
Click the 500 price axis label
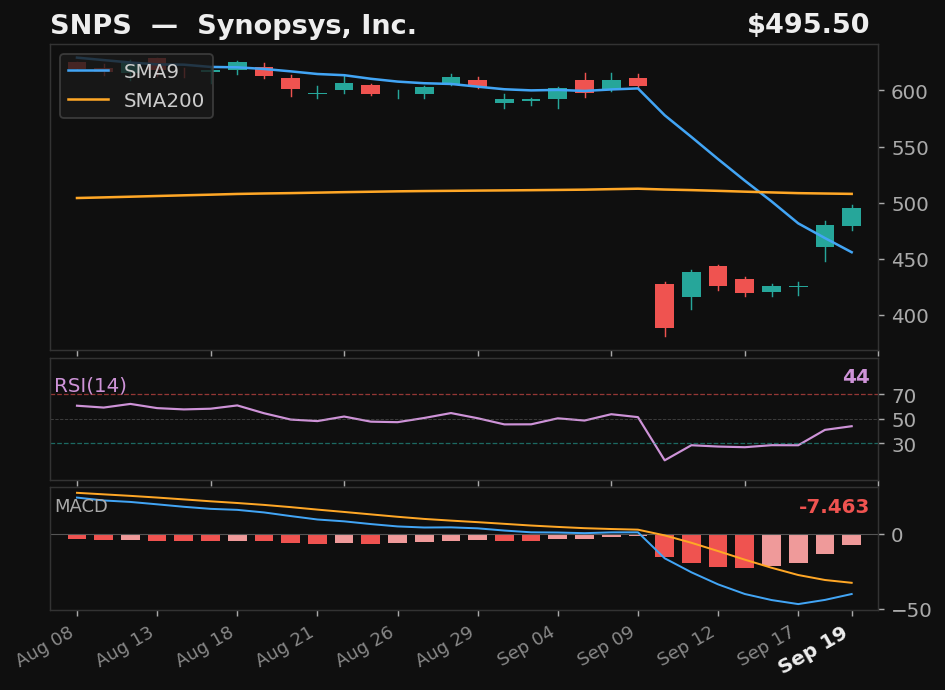pos(909,204)
